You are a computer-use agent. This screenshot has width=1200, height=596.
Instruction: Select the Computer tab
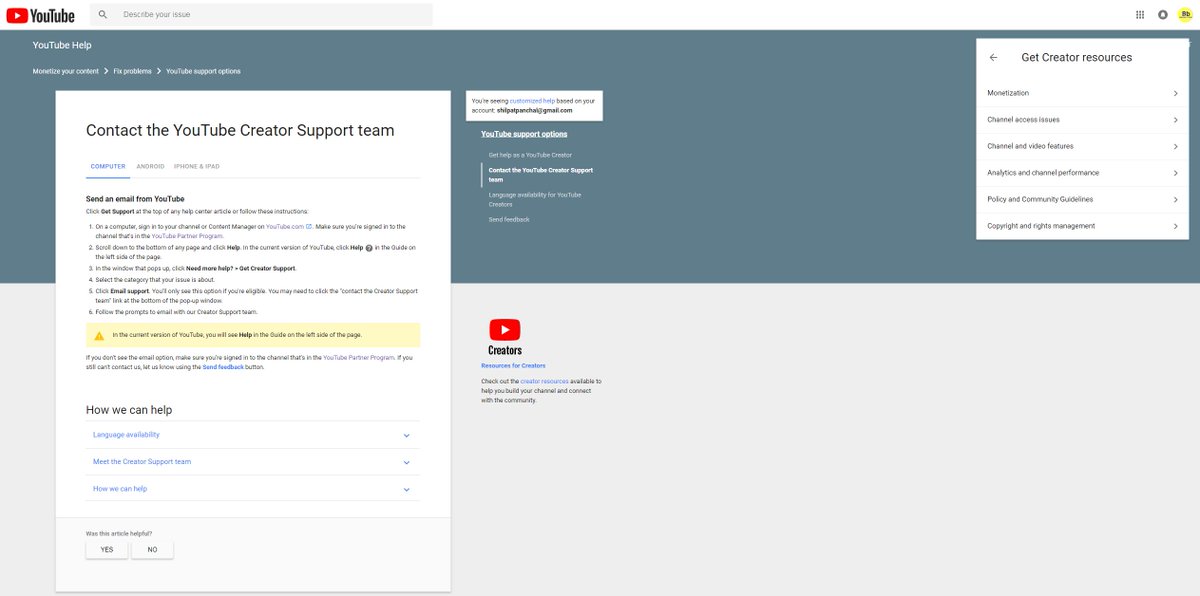pos(108,166)
